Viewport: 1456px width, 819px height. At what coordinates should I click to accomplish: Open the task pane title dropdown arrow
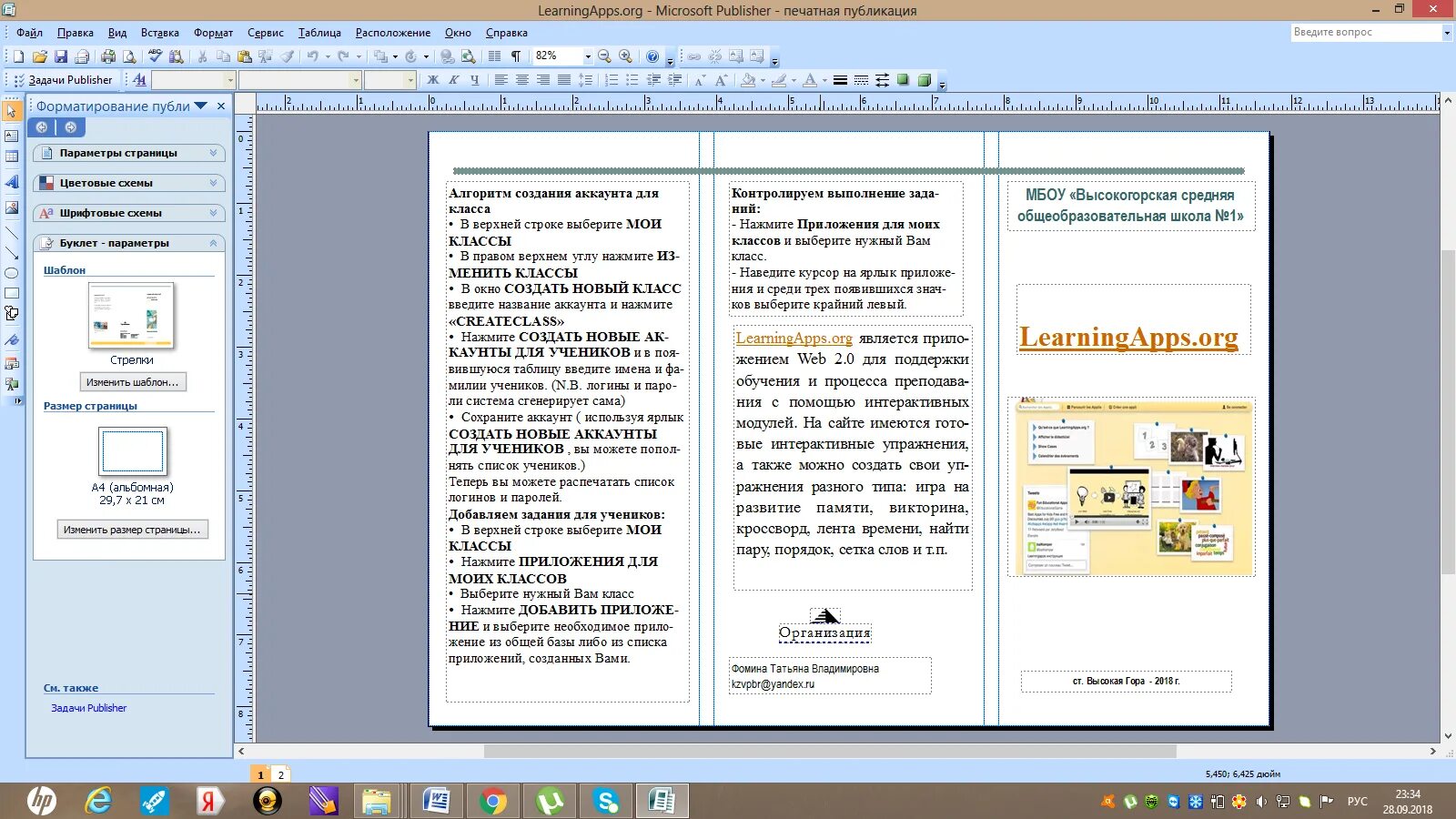(201, 106)
